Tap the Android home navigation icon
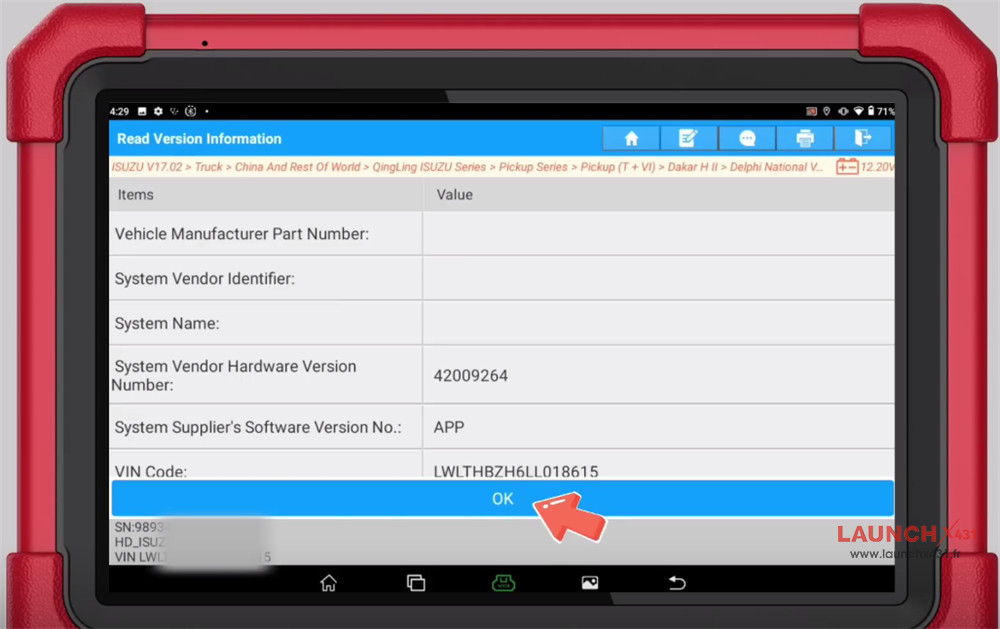 coord(328,582)
